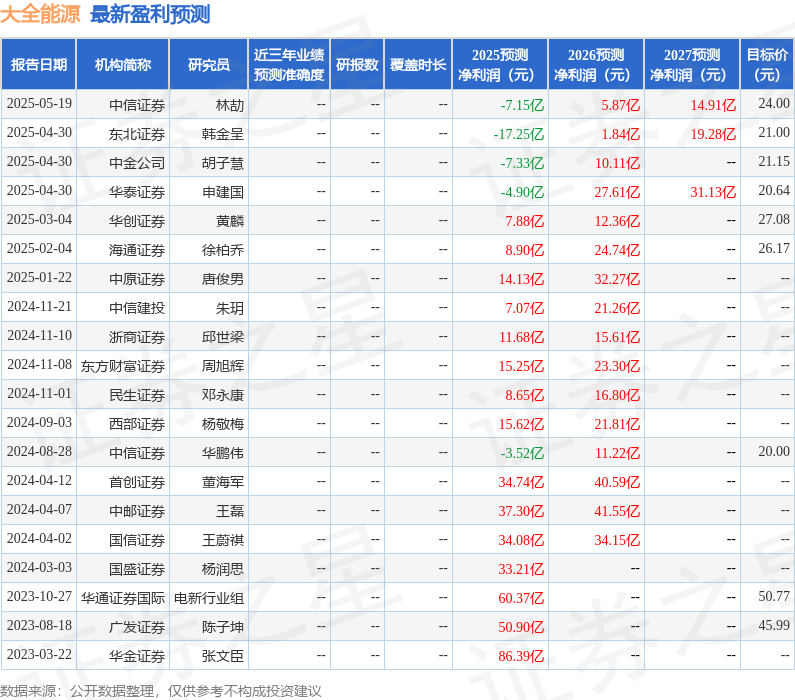The width and height of the screenshot is (795, 700).
Task: Select 华通证券国际 institution cell
Action: [x=123, y=598]
